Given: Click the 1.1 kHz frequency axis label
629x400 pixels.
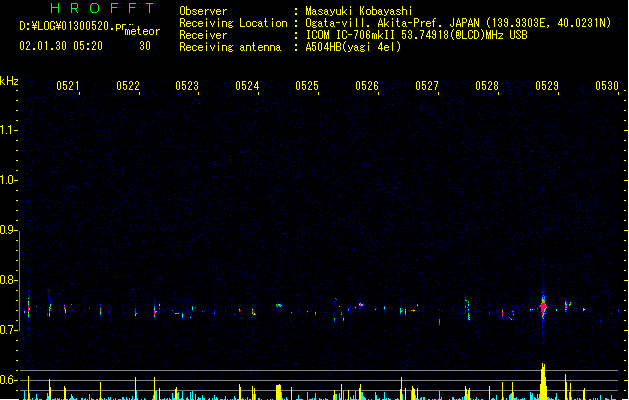Looking at the screenshot, I should 8,130.
